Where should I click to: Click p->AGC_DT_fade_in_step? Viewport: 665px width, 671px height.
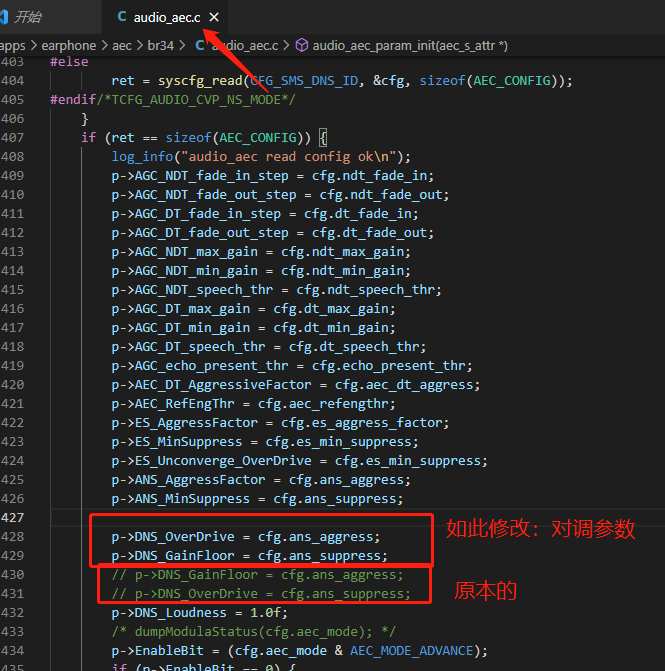[x=196, y=214]
